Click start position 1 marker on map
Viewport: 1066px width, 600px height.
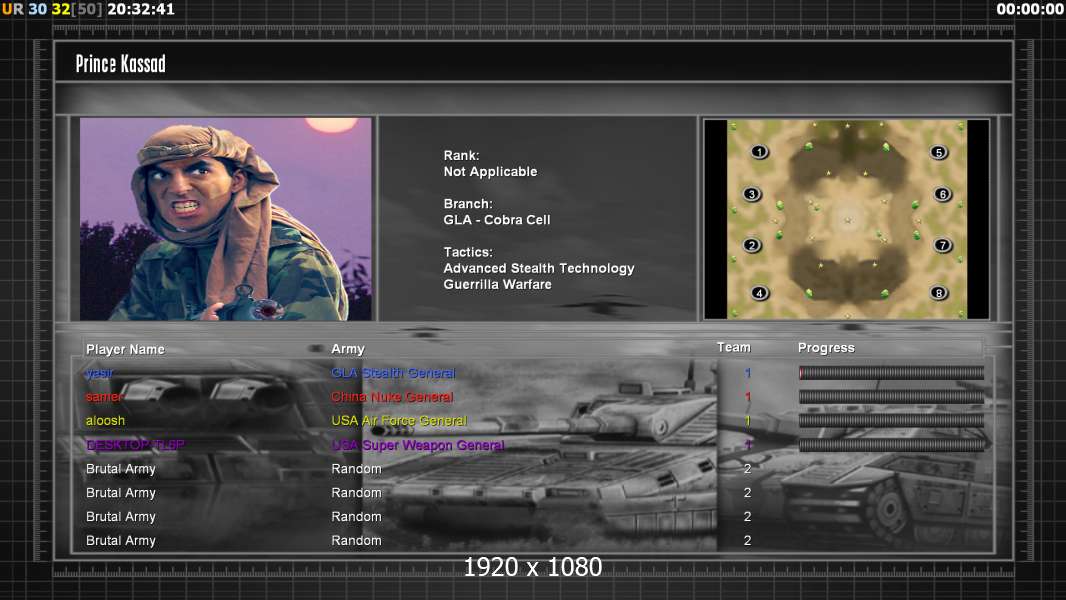[759, 152]
